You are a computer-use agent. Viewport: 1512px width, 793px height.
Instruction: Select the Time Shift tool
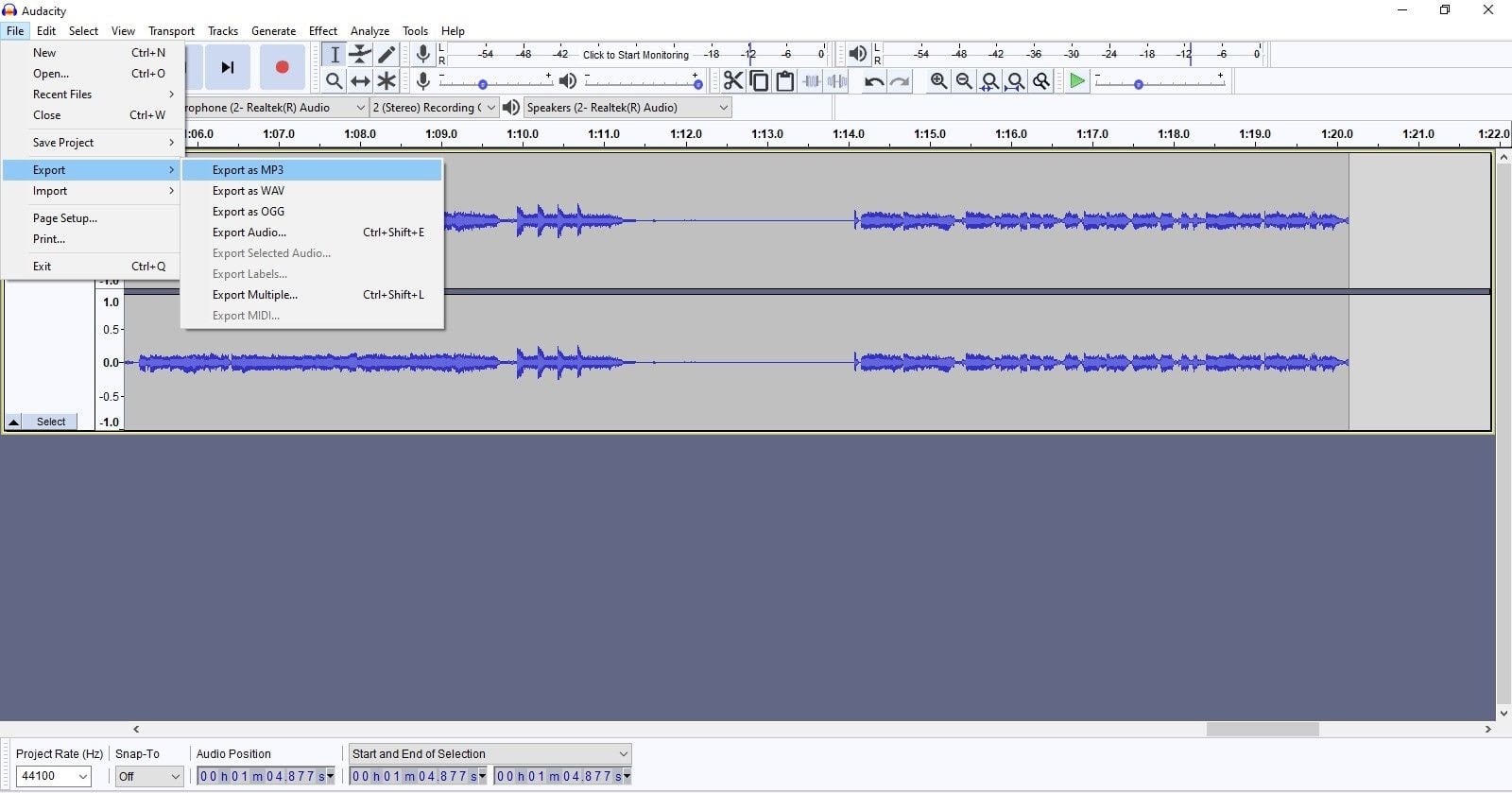[360, 81]
